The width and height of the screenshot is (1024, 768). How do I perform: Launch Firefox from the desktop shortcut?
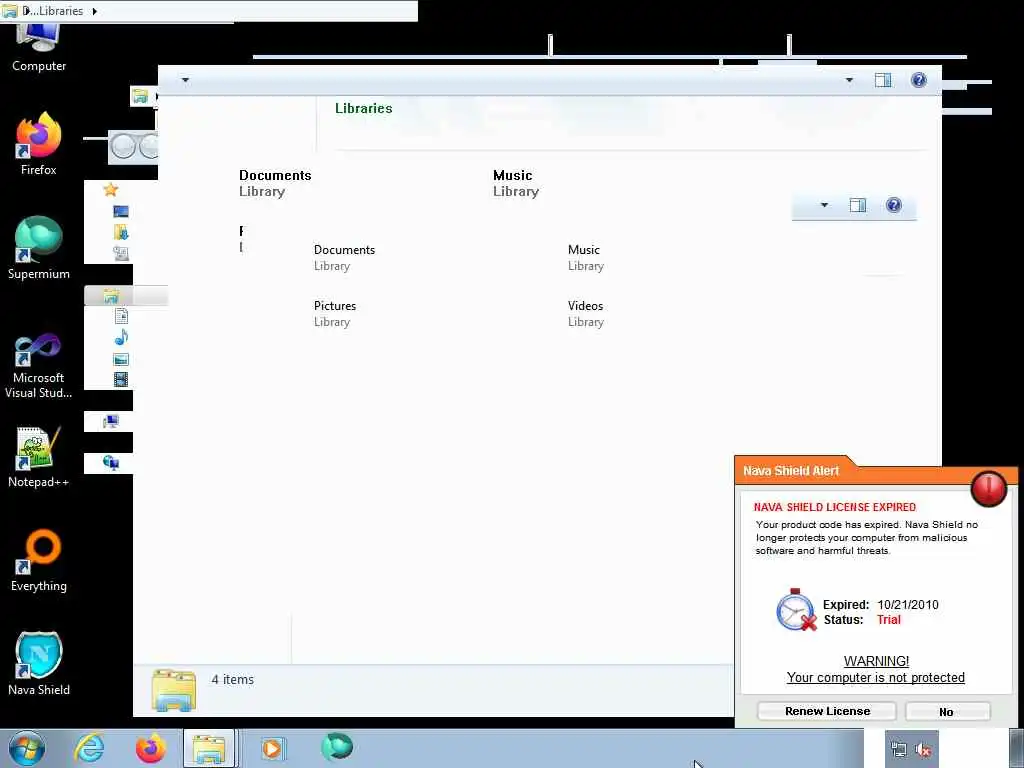pos(39,144)
